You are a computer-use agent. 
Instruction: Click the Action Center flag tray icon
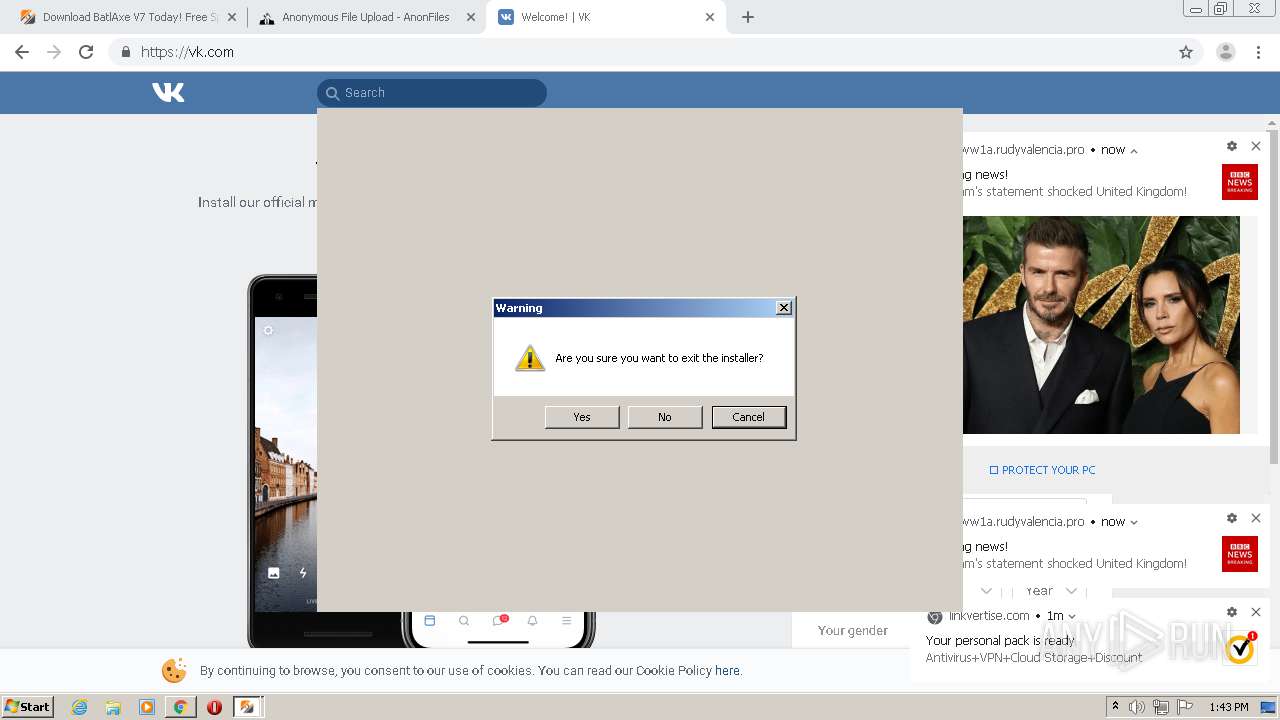(x=1185, y=707)
